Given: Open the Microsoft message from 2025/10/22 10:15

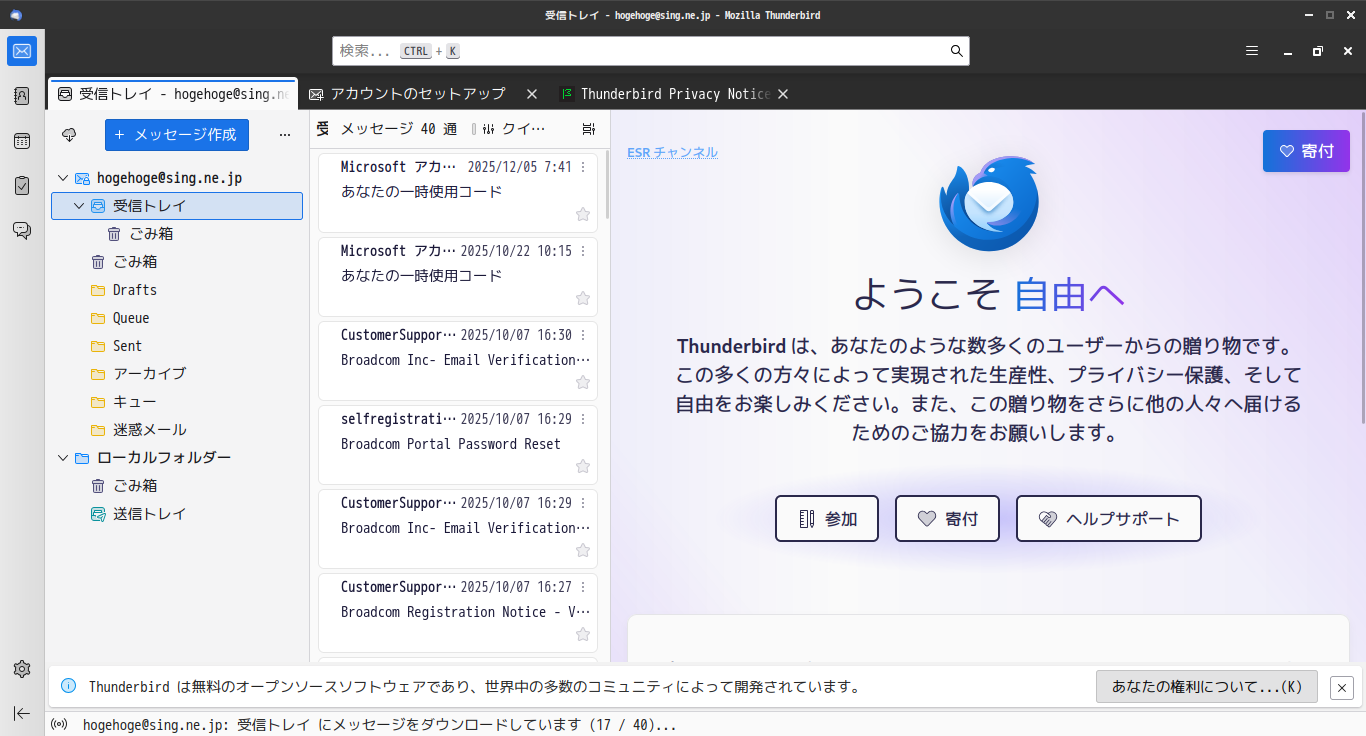Looking at the screenshot, I should click(x=458, y=277).
